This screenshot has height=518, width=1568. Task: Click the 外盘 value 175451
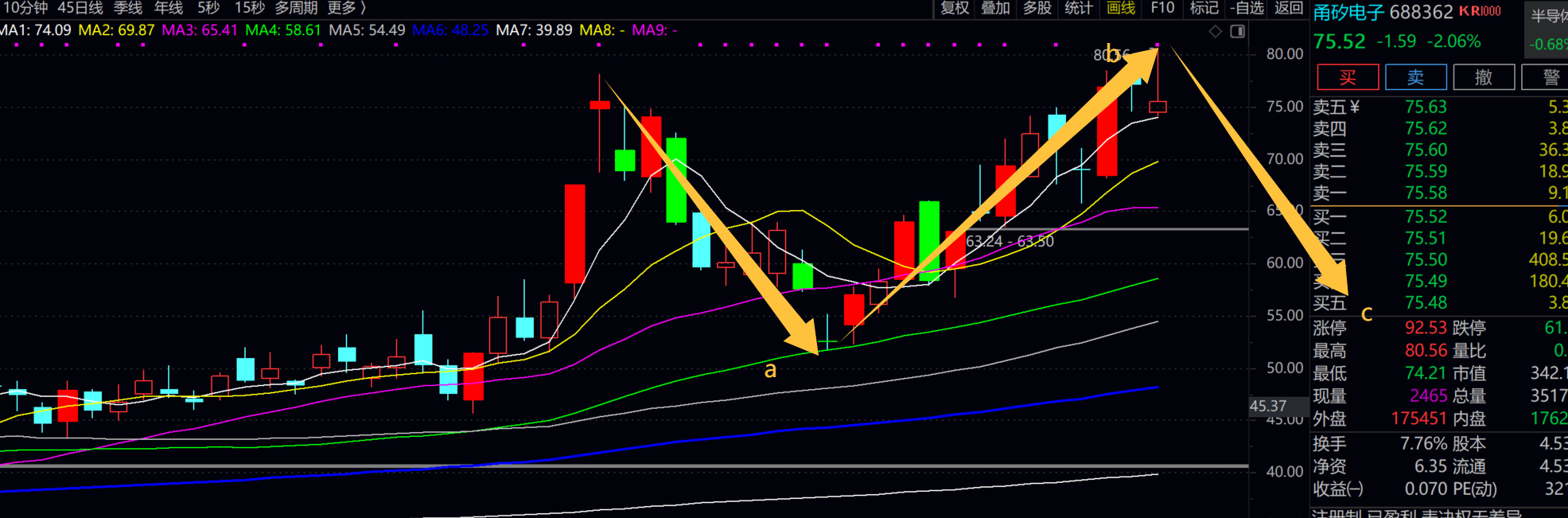click(1419, 419)
